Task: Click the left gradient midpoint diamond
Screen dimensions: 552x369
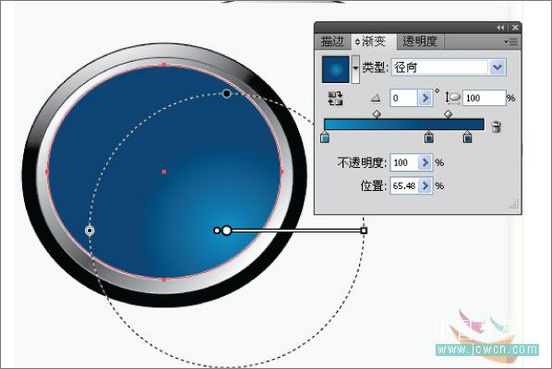Action: (x=377, y=114)
